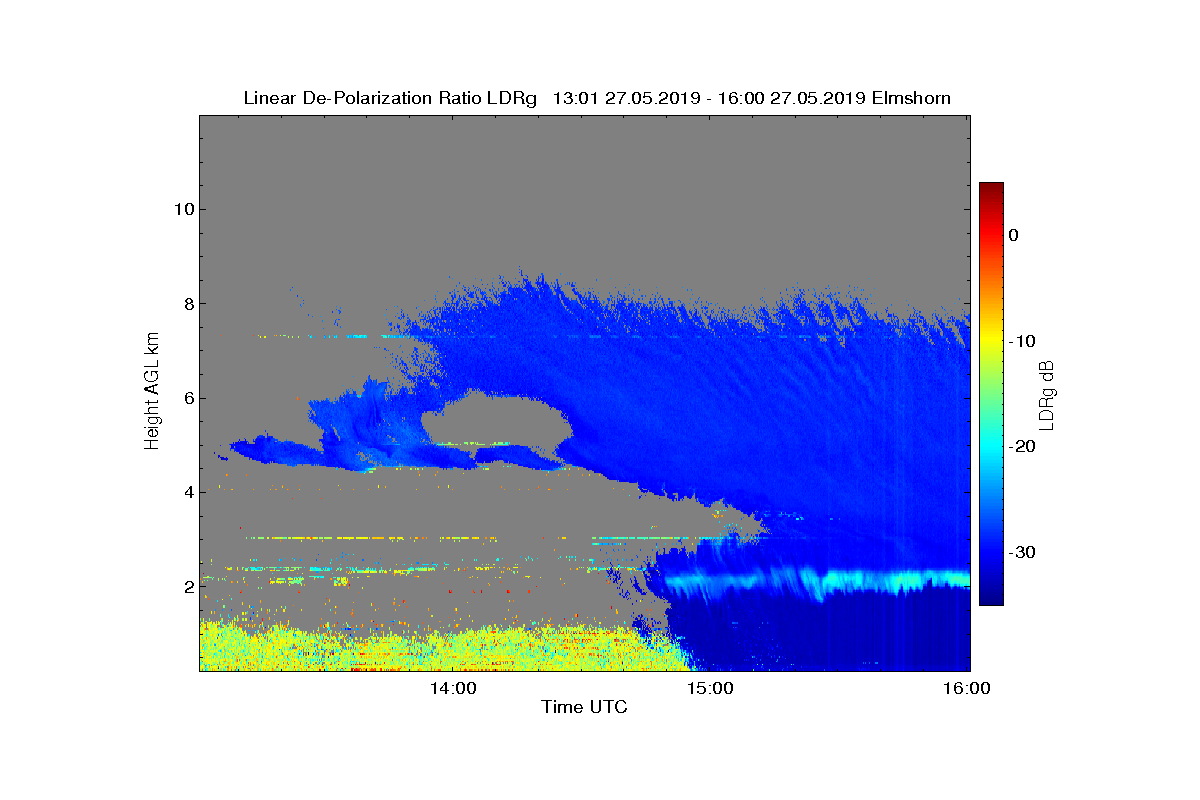Image resolution: width=1200 pixels, height=800 pixels.
Task: Click the plot title mentioning Elmshorn
Action: (597, 98)
